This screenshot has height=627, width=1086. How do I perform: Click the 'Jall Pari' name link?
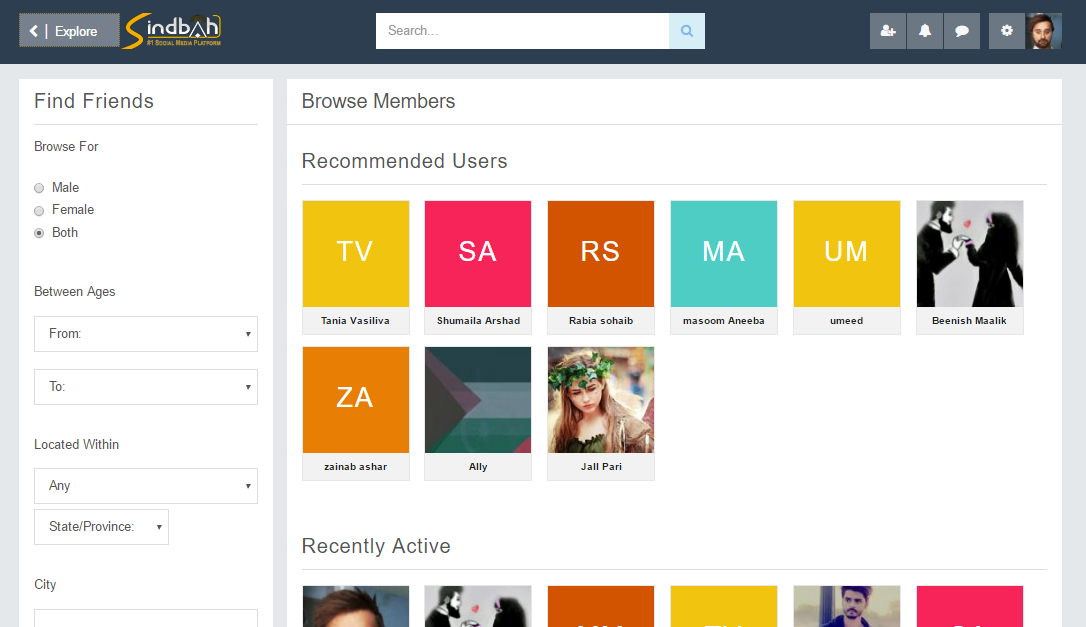[601, 467]
